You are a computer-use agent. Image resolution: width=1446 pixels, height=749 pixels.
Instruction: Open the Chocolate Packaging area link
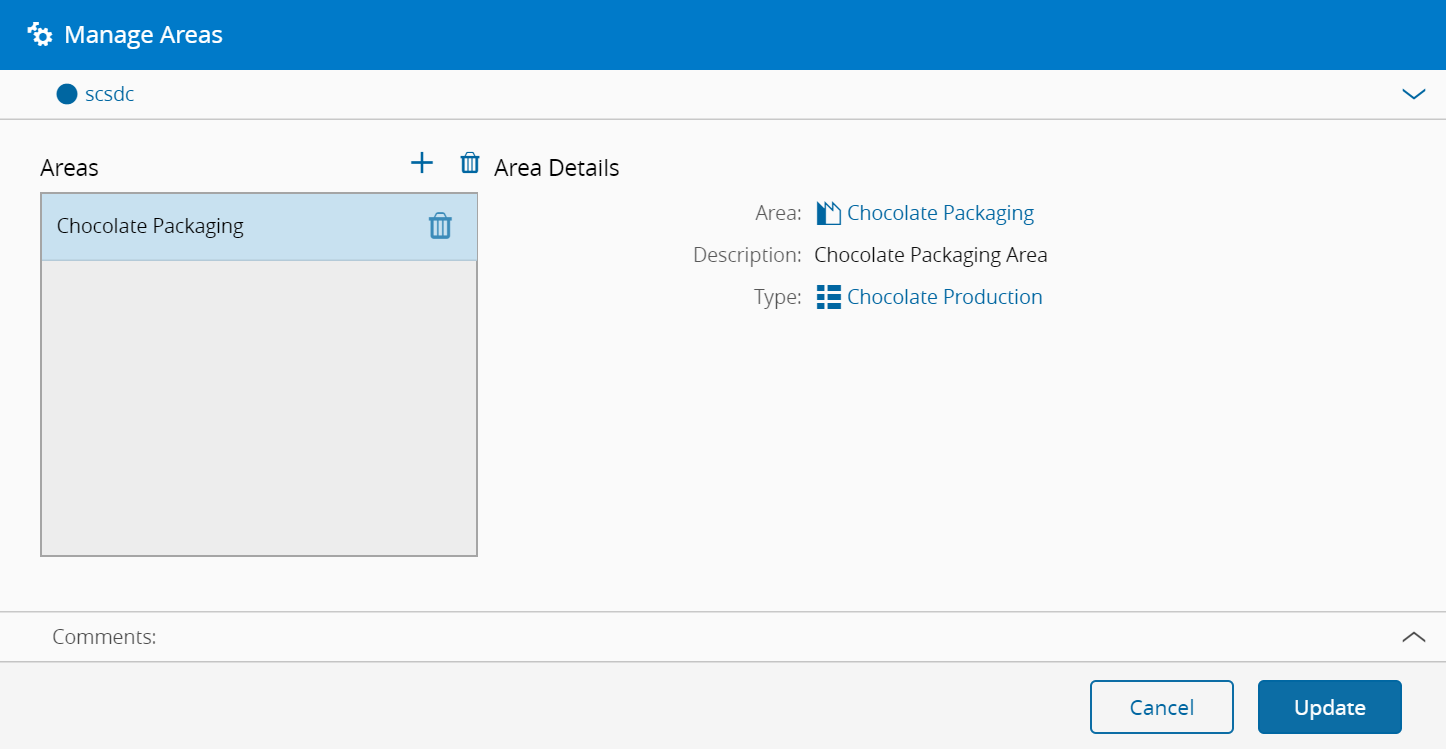pyautogui.click(x=940, y=213)
